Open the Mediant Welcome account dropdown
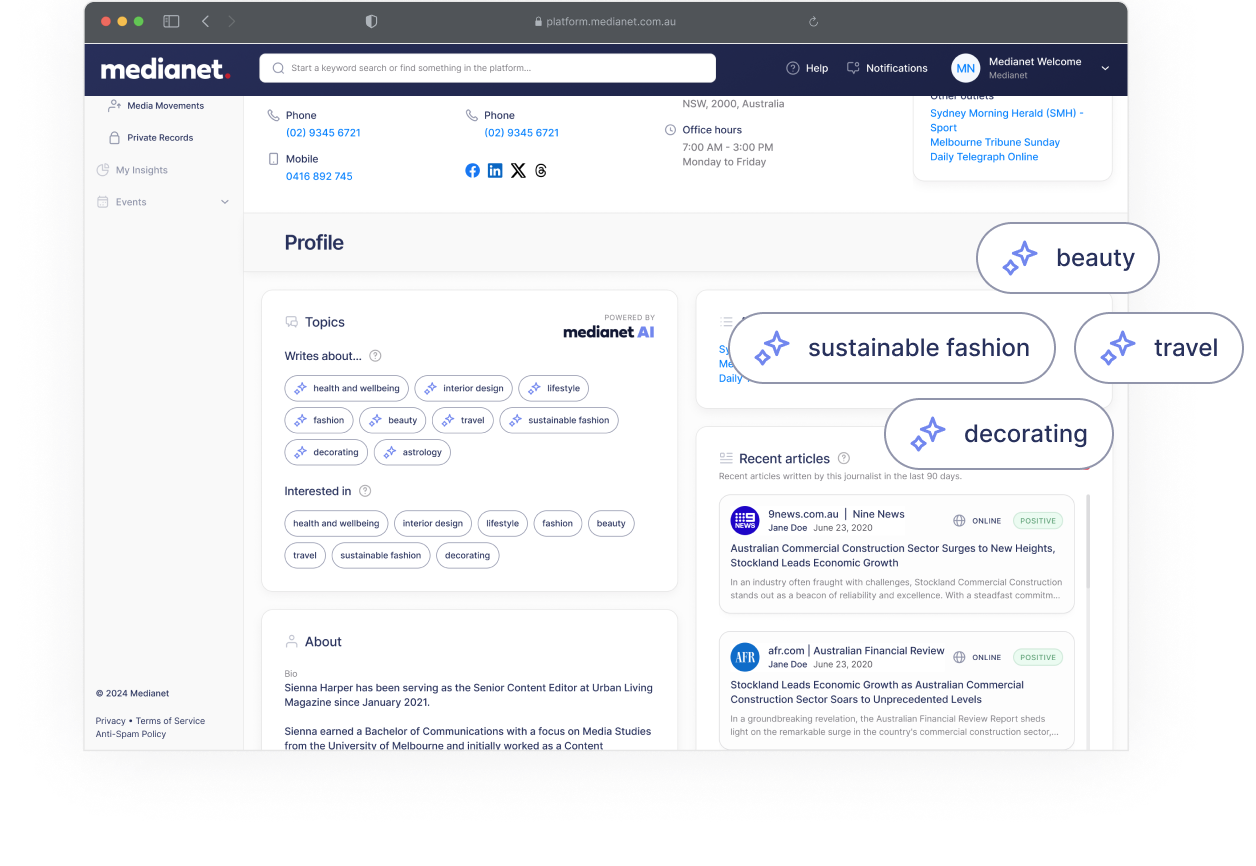1256x866 pixels. point(1105,69)
